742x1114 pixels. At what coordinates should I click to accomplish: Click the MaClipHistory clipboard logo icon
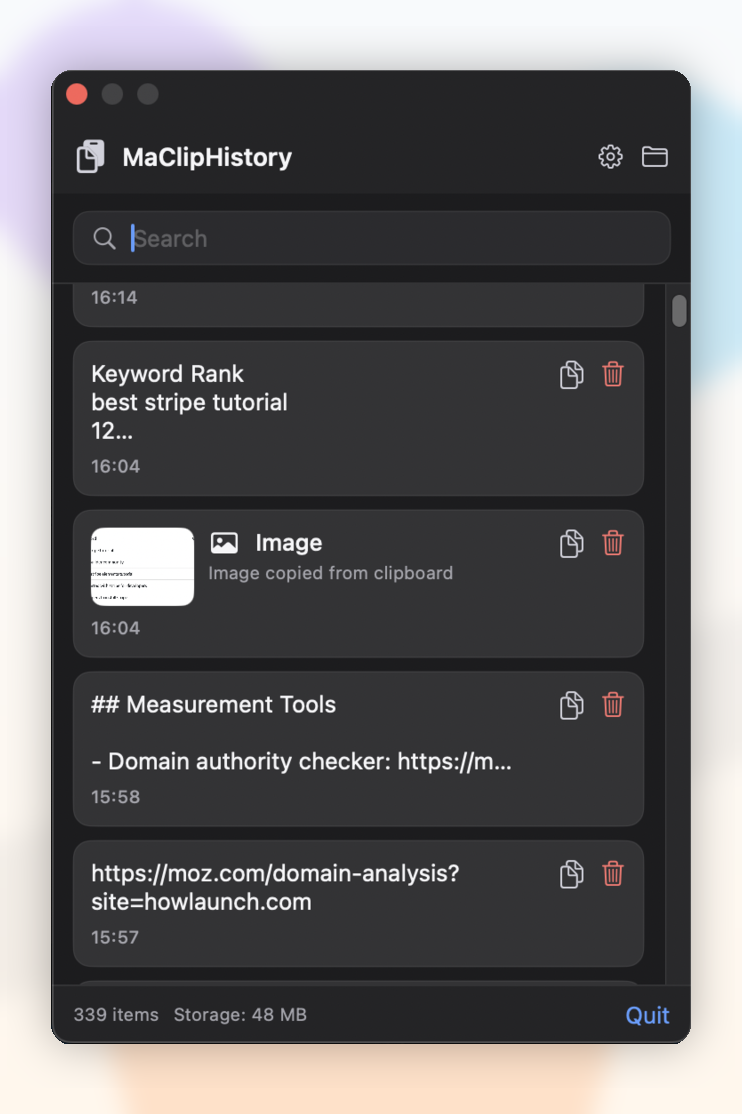tap(90, 156)
